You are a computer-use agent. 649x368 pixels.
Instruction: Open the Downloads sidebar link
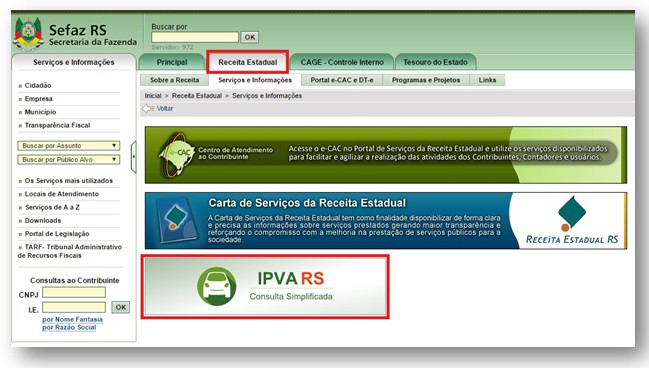[43, 220]
